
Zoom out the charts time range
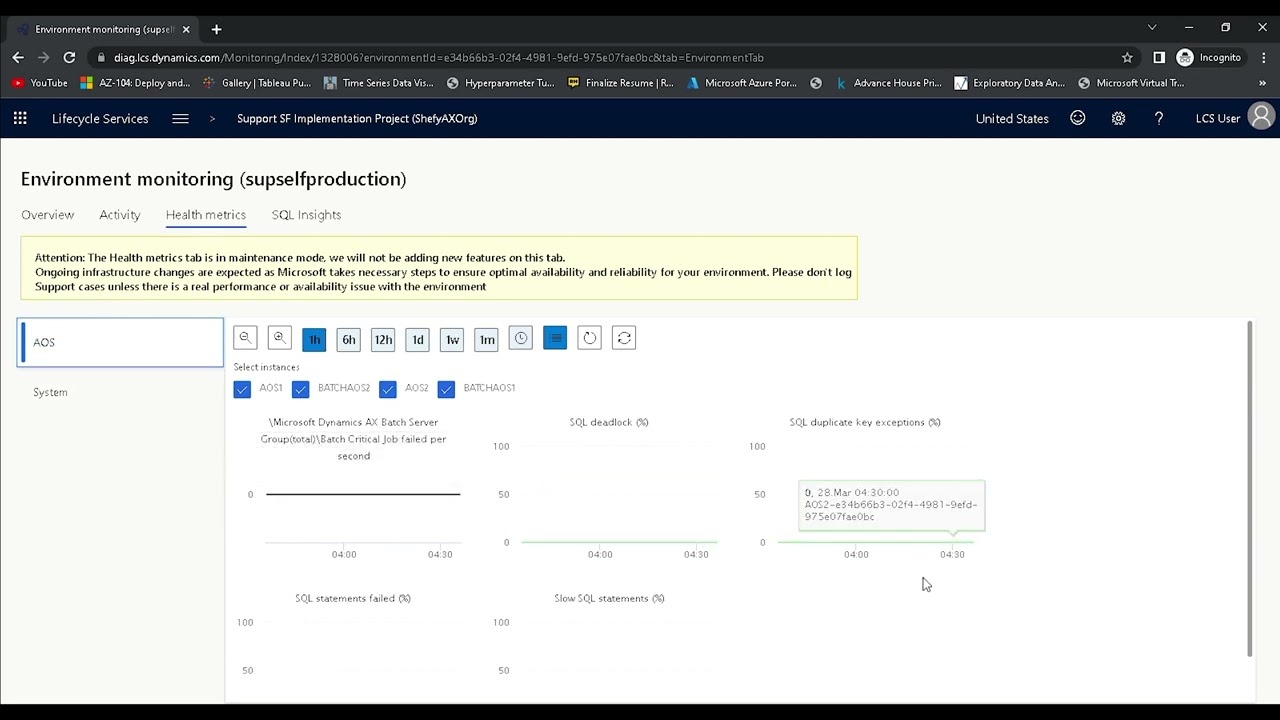pyautogui.click(x=245, y=338)
